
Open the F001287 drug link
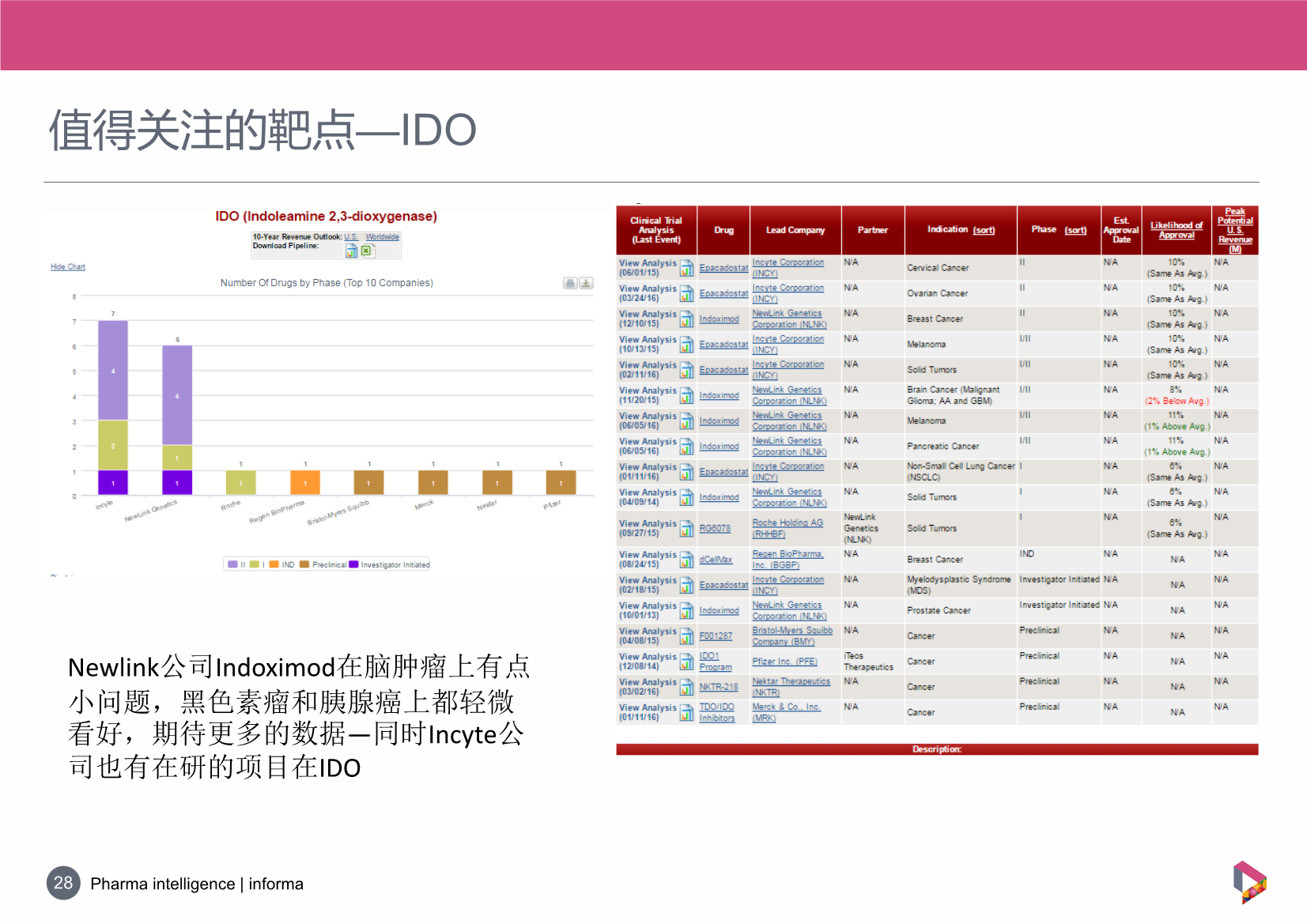716,636
